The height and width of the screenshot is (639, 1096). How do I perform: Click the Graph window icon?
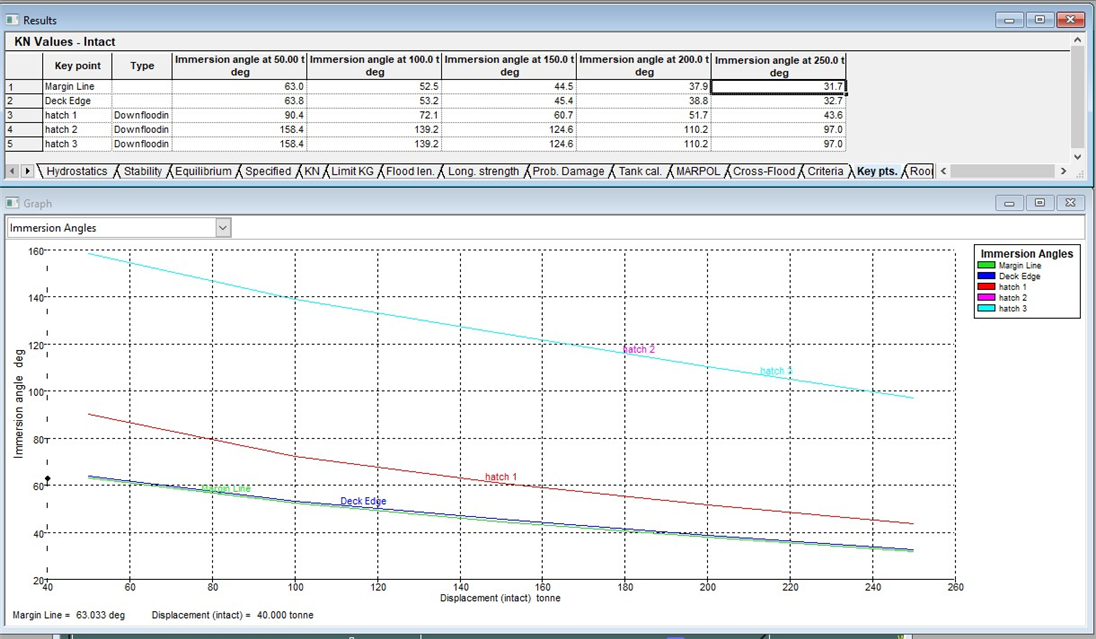[12, 203]
